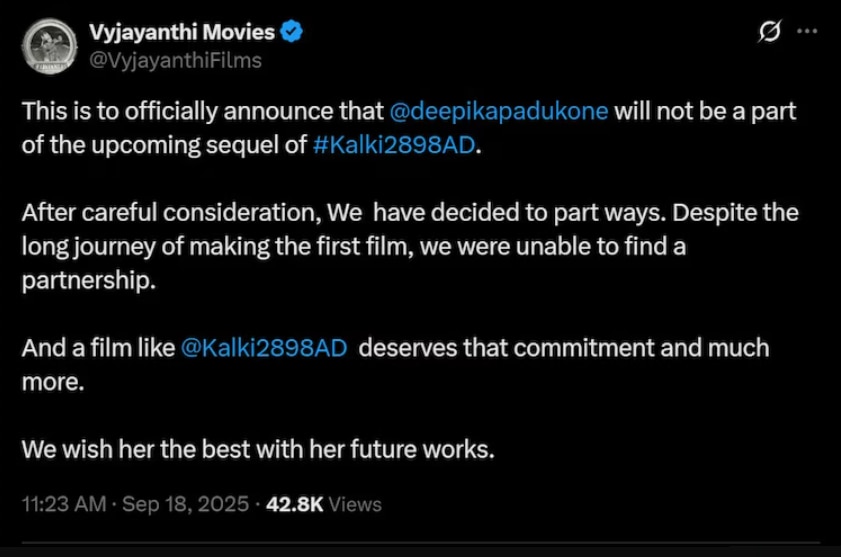Viewport: 841px width, 557px height.
Task: Click the "of the upcoming sequel of" text
Action: tap(163, 144)
